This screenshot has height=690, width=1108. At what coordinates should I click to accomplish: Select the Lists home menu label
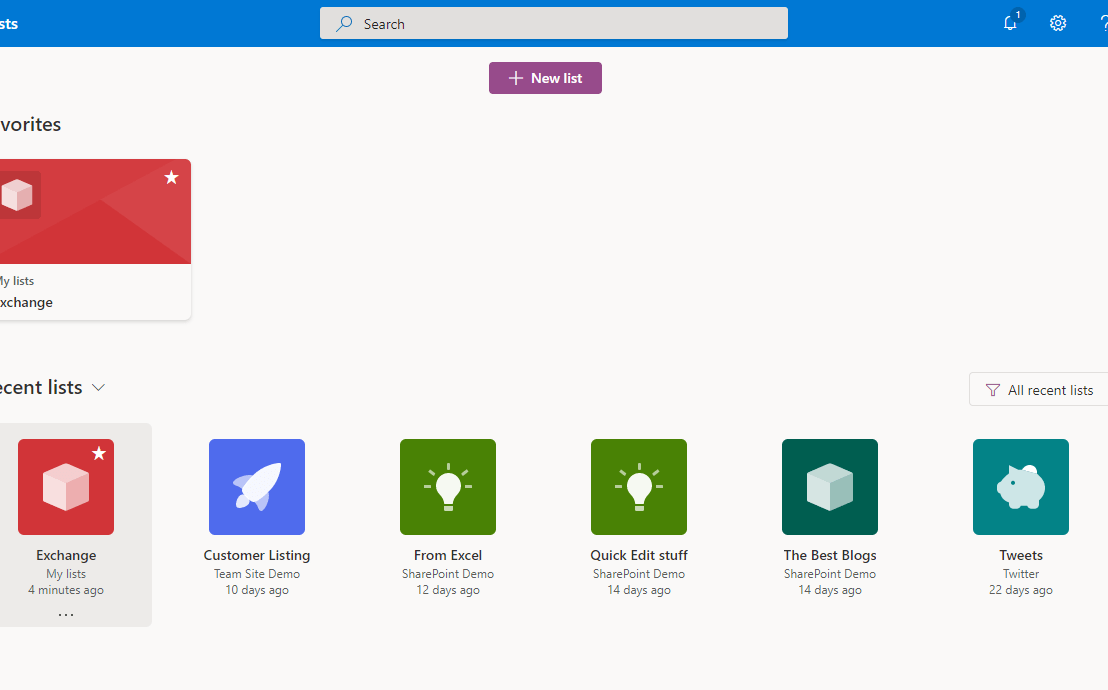click(x=7, y=22)
